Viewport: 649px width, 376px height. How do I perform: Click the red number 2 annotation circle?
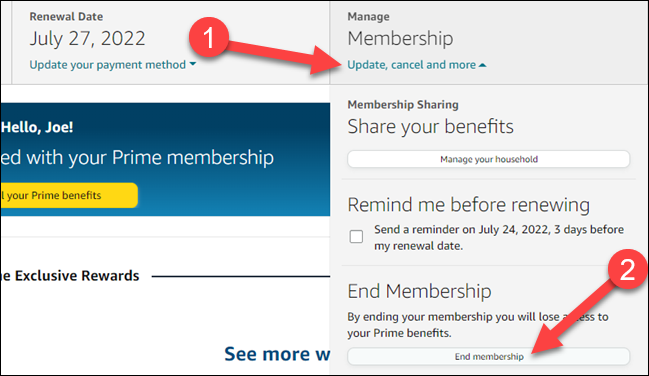coord(627,270)
